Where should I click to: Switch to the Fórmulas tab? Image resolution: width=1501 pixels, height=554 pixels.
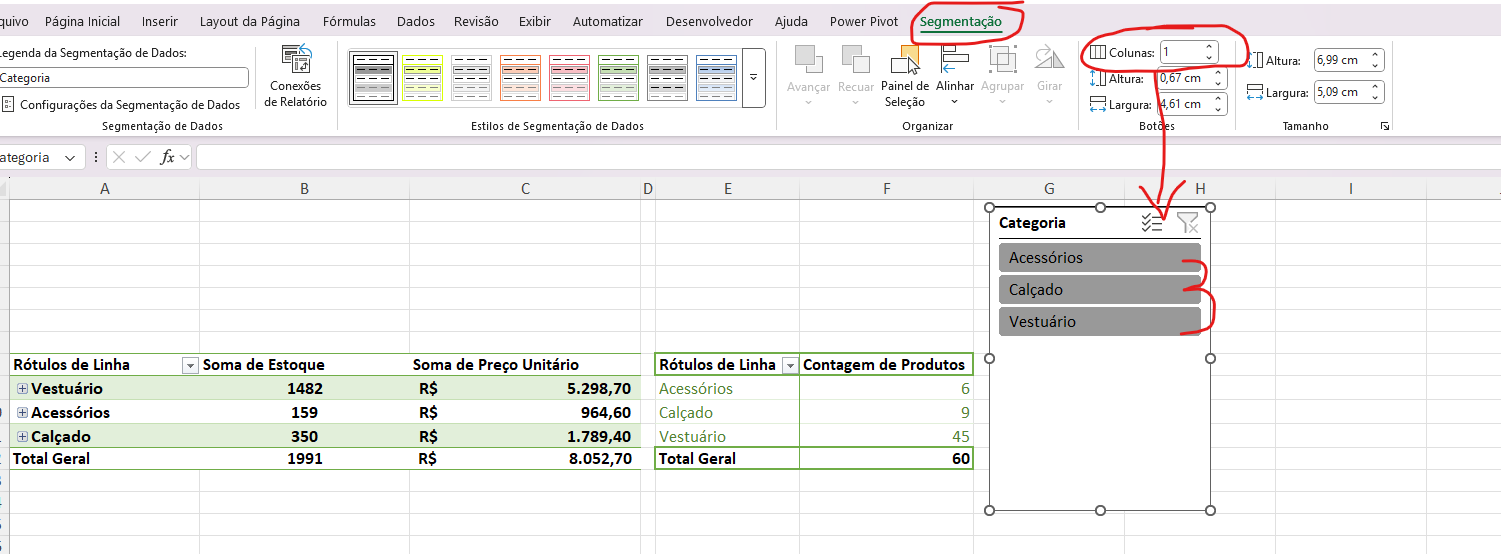pyautogui.click(x=349, y=21)
